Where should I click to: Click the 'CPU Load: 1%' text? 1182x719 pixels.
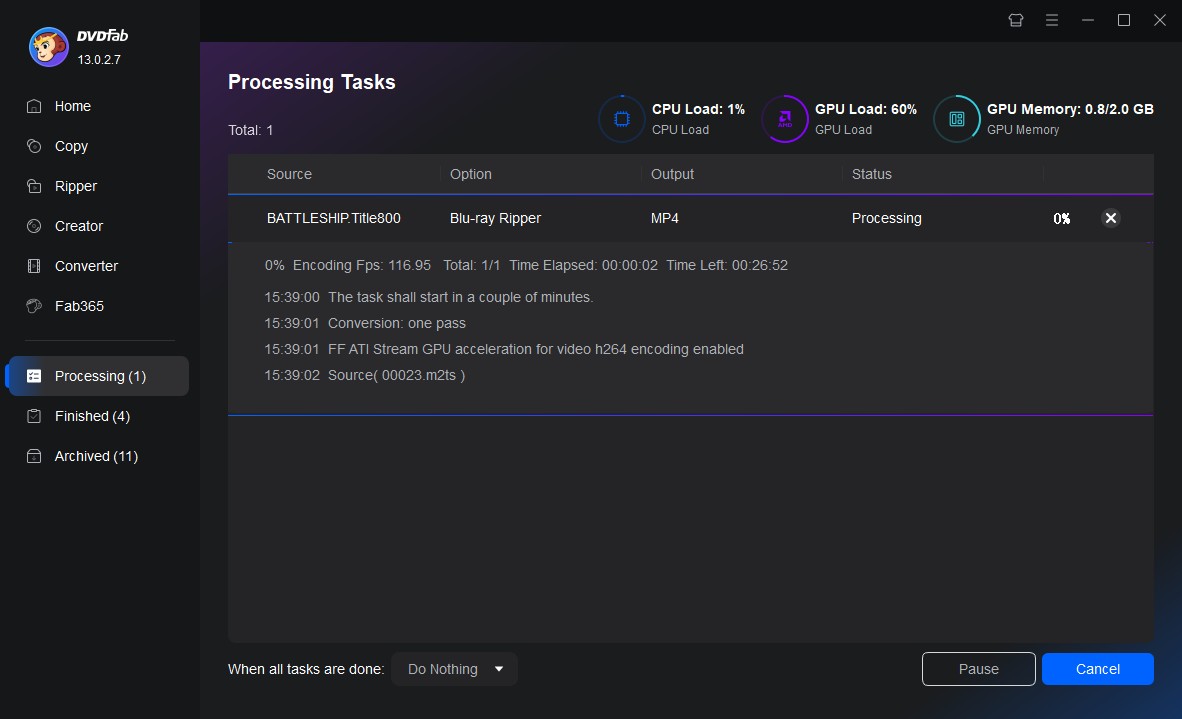[698, 109]
